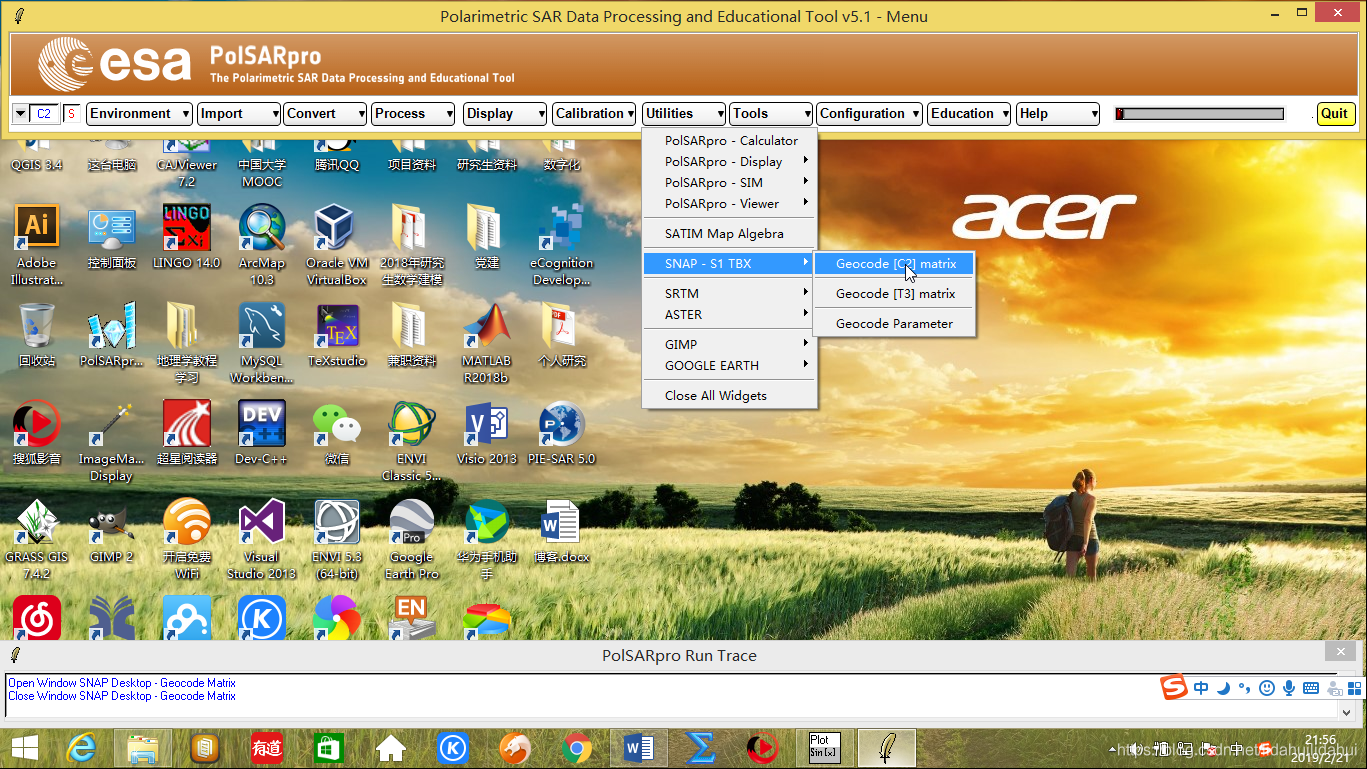
Task: Open Visual Studio 2013 shortcut
Action: (262, 538)
